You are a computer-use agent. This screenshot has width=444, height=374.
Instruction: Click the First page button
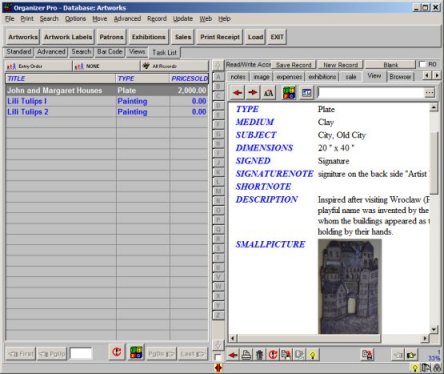21,354
